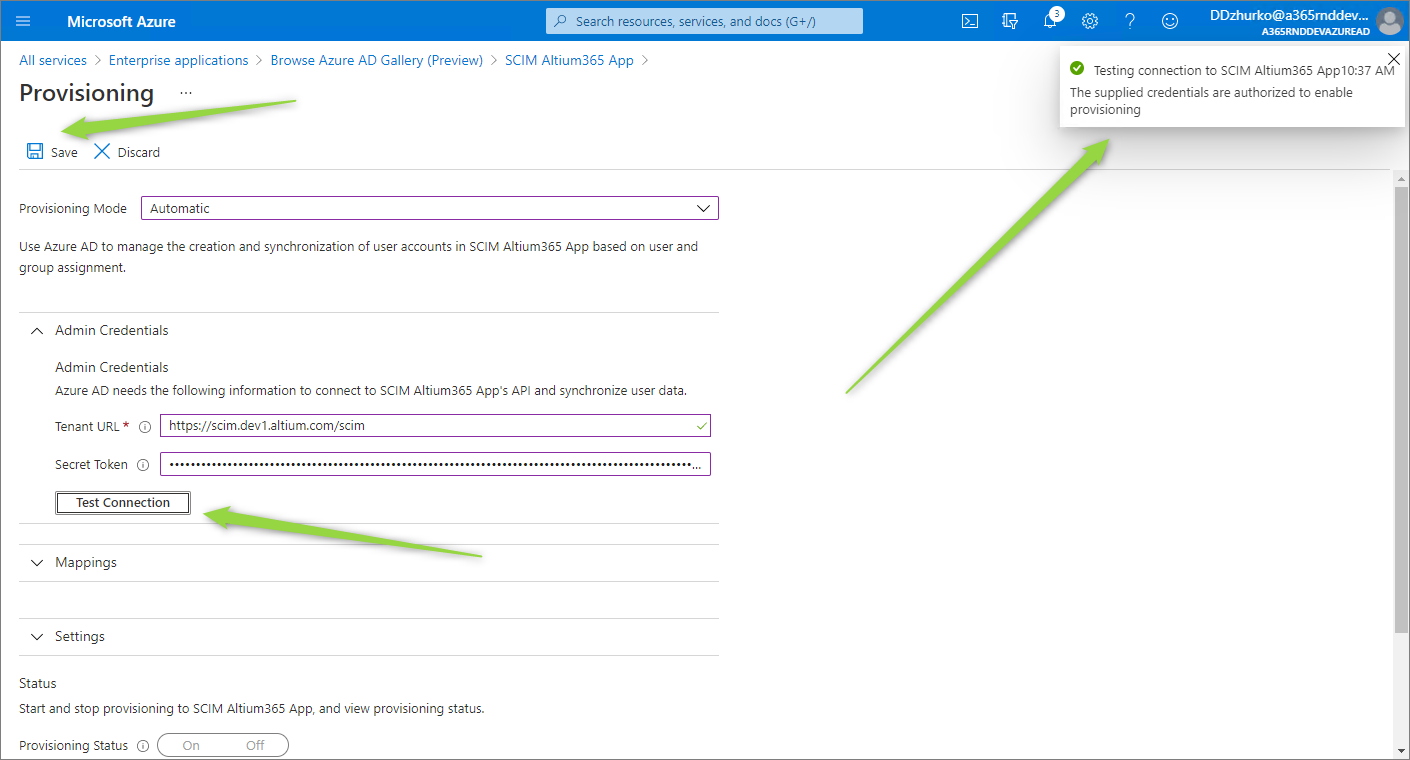Expand the Mappings section
The image size is (1410, 760).
pyautogui.click(x=37, y=563)
